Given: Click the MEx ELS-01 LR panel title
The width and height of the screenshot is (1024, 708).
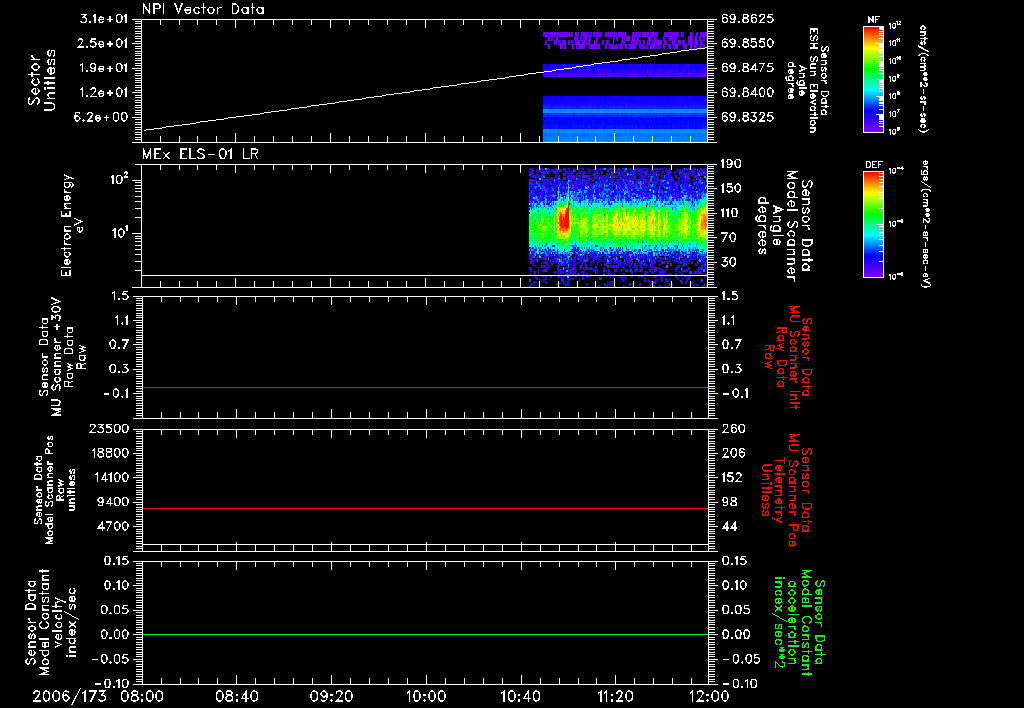Looking at the screenshot, I should point(200,154).
